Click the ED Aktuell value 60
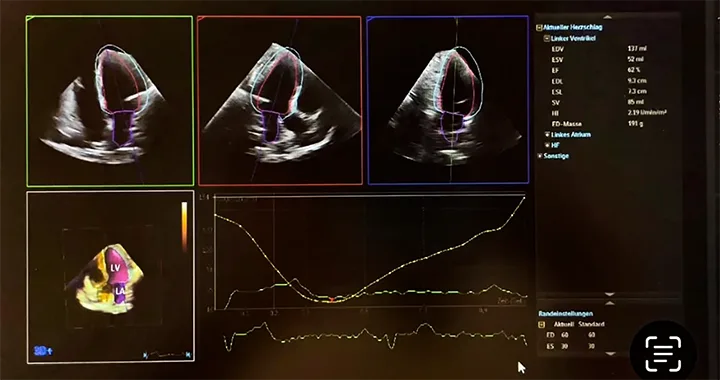 (x=564, y=335)
